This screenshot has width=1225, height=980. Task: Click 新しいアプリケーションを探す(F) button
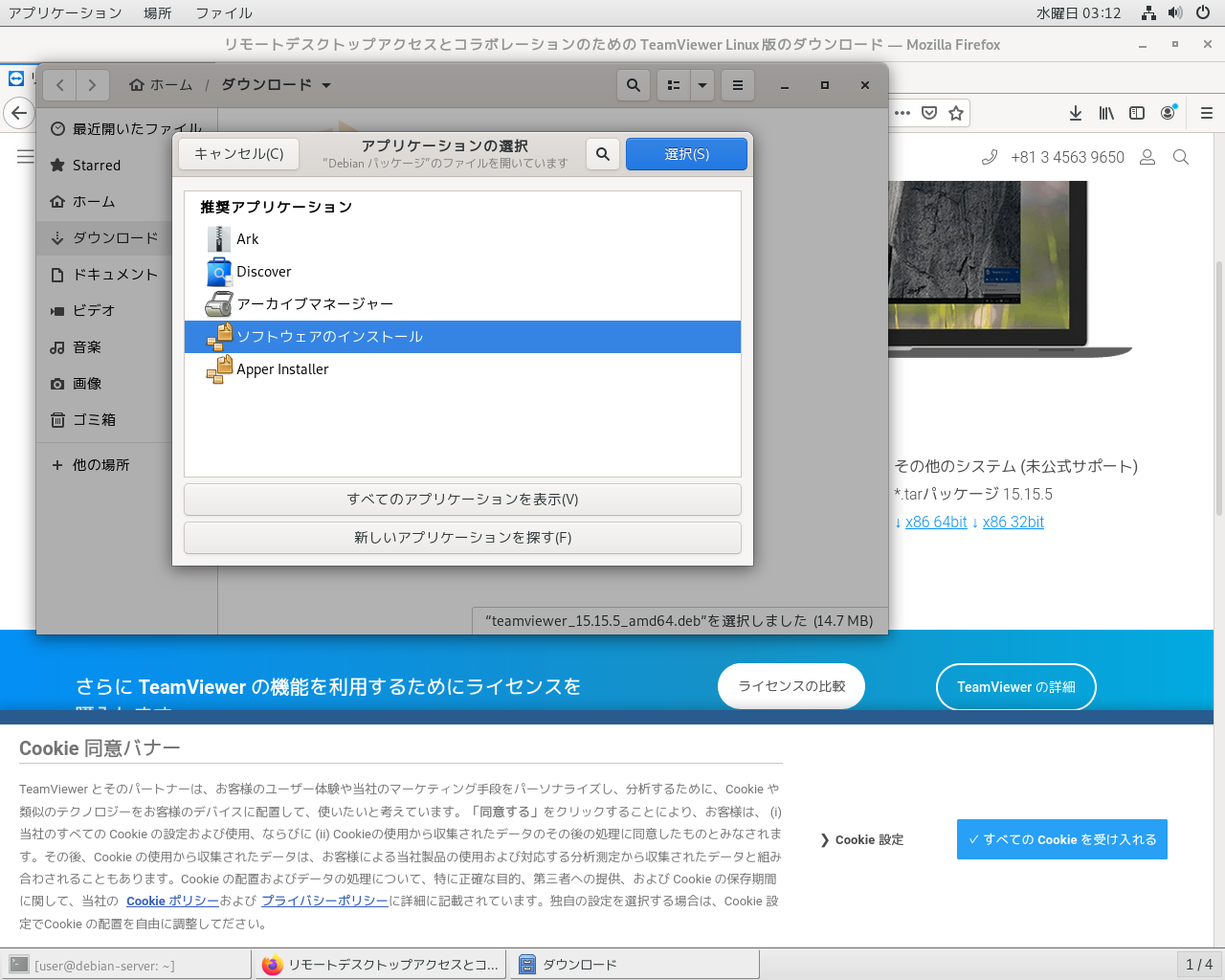pyautogui.click(x=462, y=538)
